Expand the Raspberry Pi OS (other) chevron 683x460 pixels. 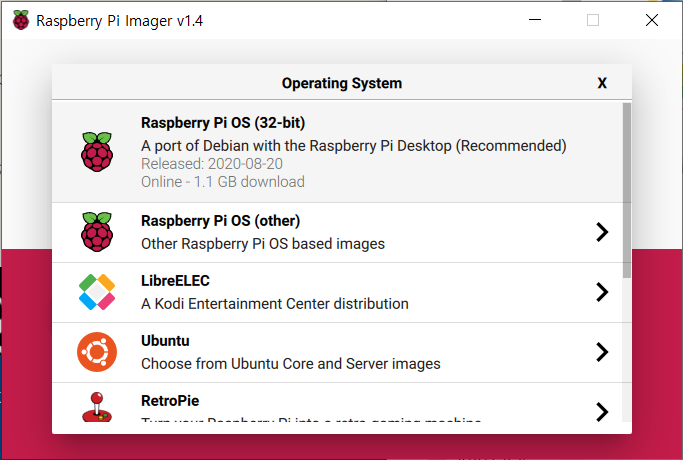(602, 232)
